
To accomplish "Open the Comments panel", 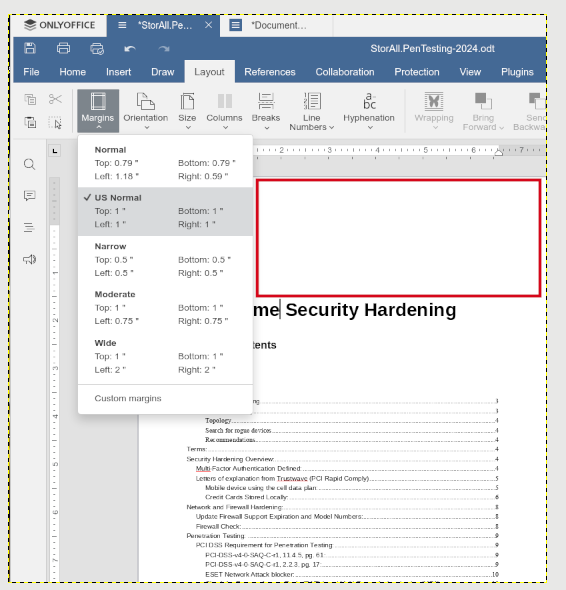I will coord(29,196).
